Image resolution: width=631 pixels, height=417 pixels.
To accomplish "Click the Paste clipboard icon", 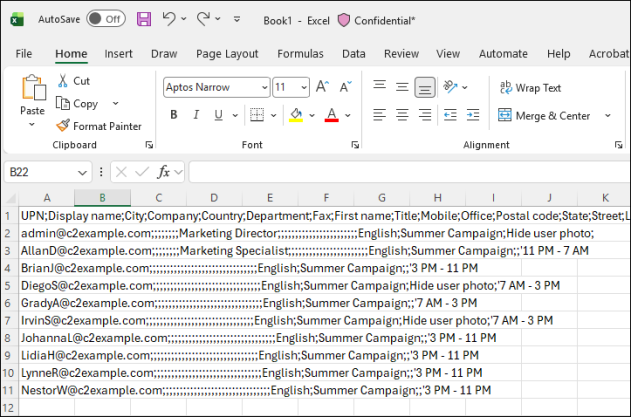I will (x=33, y=87).
